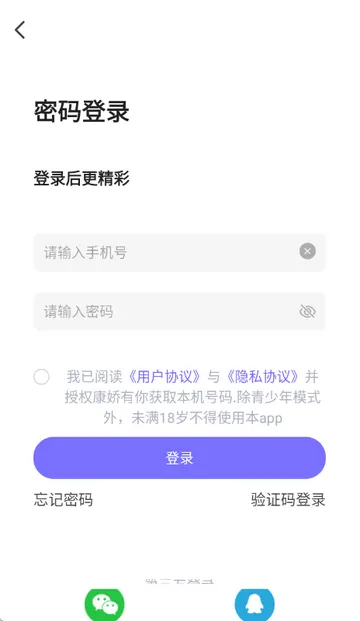This screenshot has height=621, width=360.
Task: Sign in with the blue QQ penguin icon
Action: click(x=255, y=604)
